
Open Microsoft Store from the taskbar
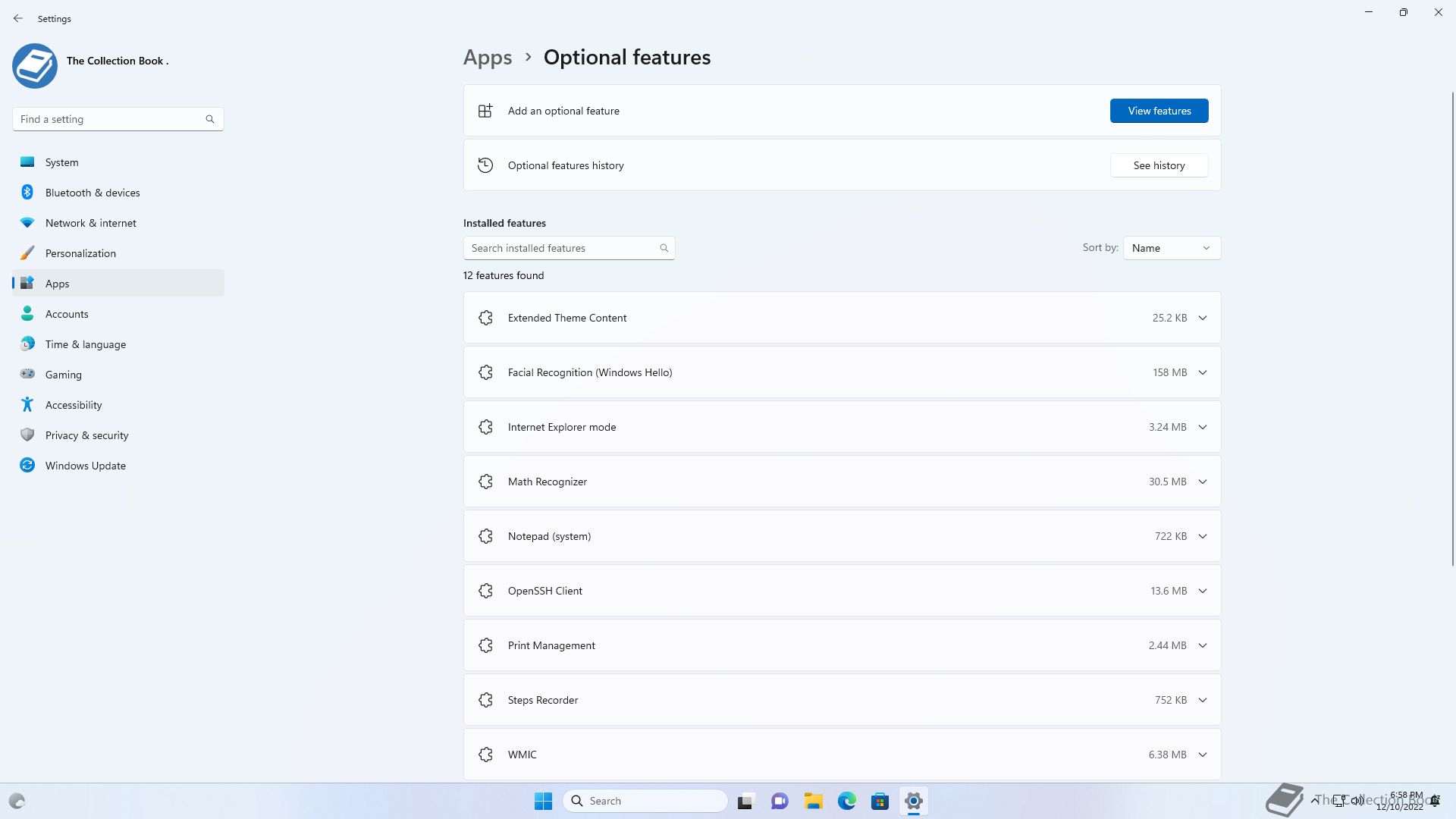click(880, 801)
